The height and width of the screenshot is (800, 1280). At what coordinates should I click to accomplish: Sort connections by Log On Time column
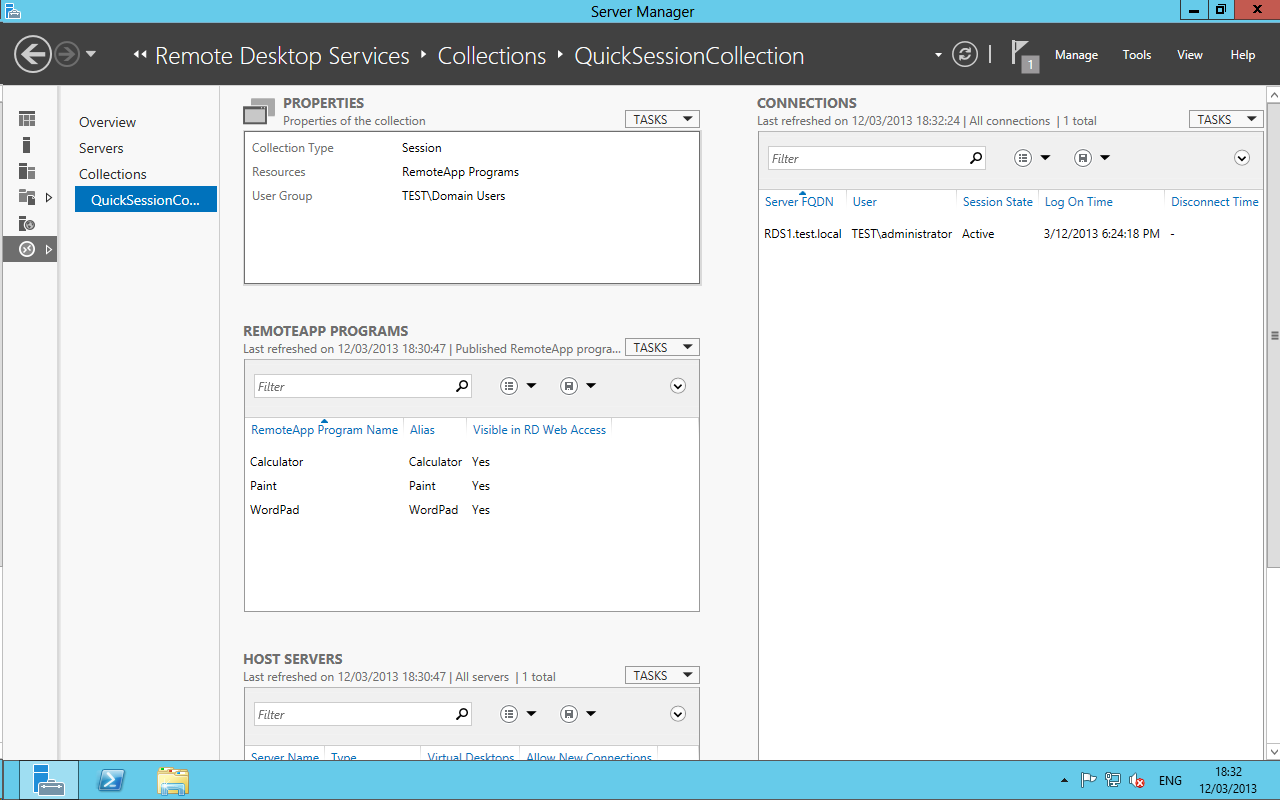click(1078, 201)
